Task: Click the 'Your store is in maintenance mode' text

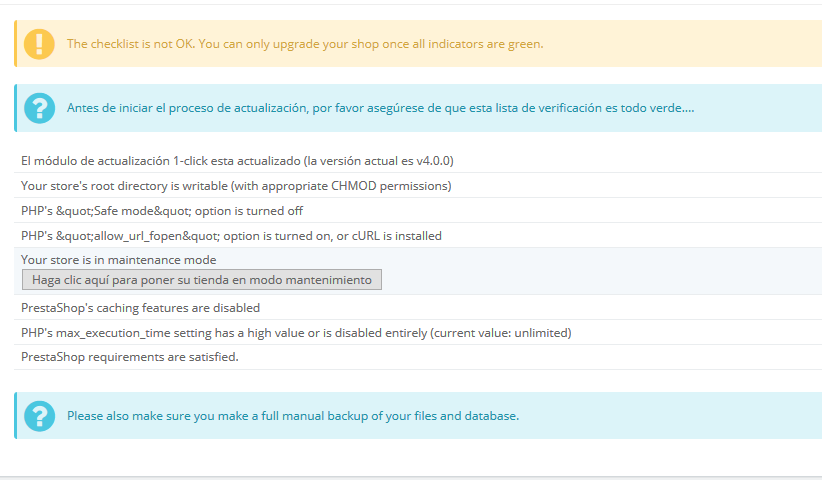Action: [118, 260]
